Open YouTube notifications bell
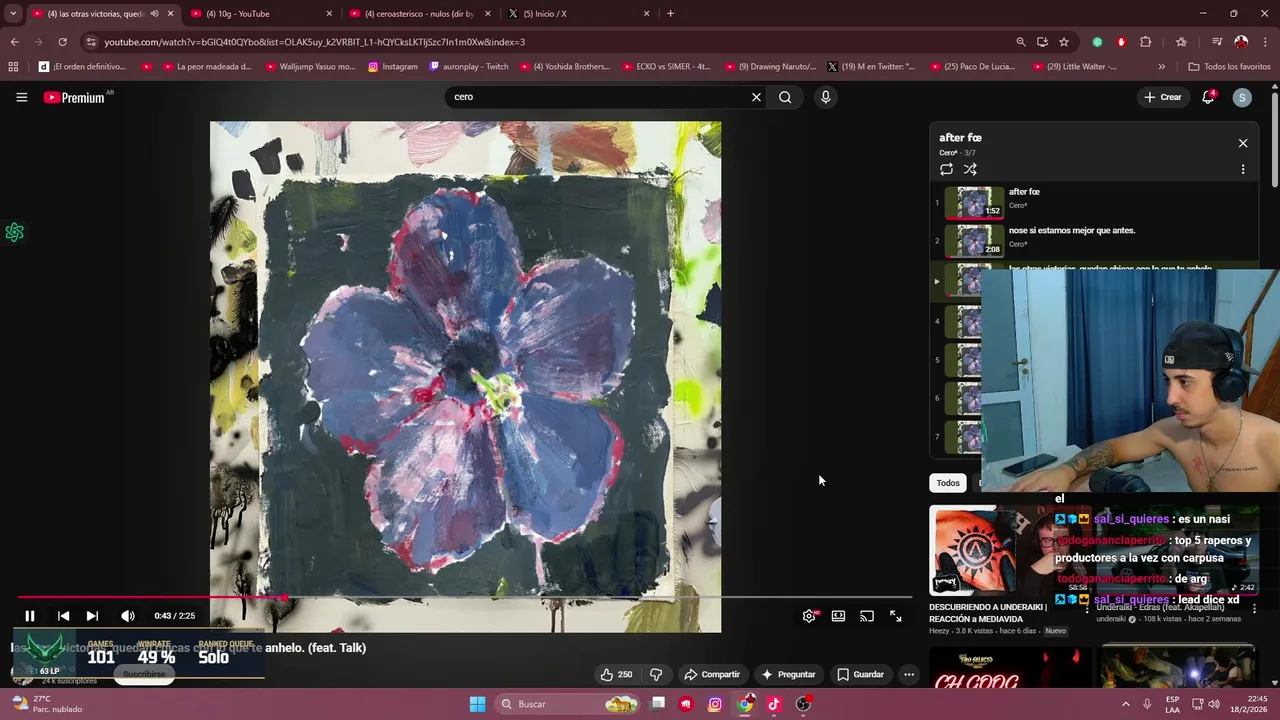 click(x=1208, y=97)
